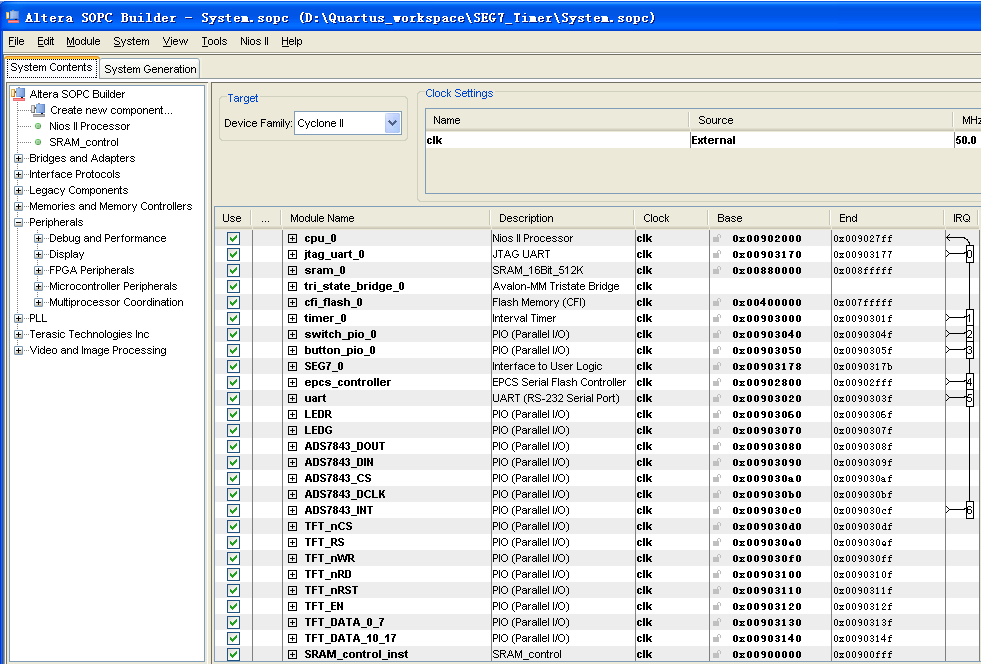Select the clk name cell in Clock Settings

tap(557, 140)
